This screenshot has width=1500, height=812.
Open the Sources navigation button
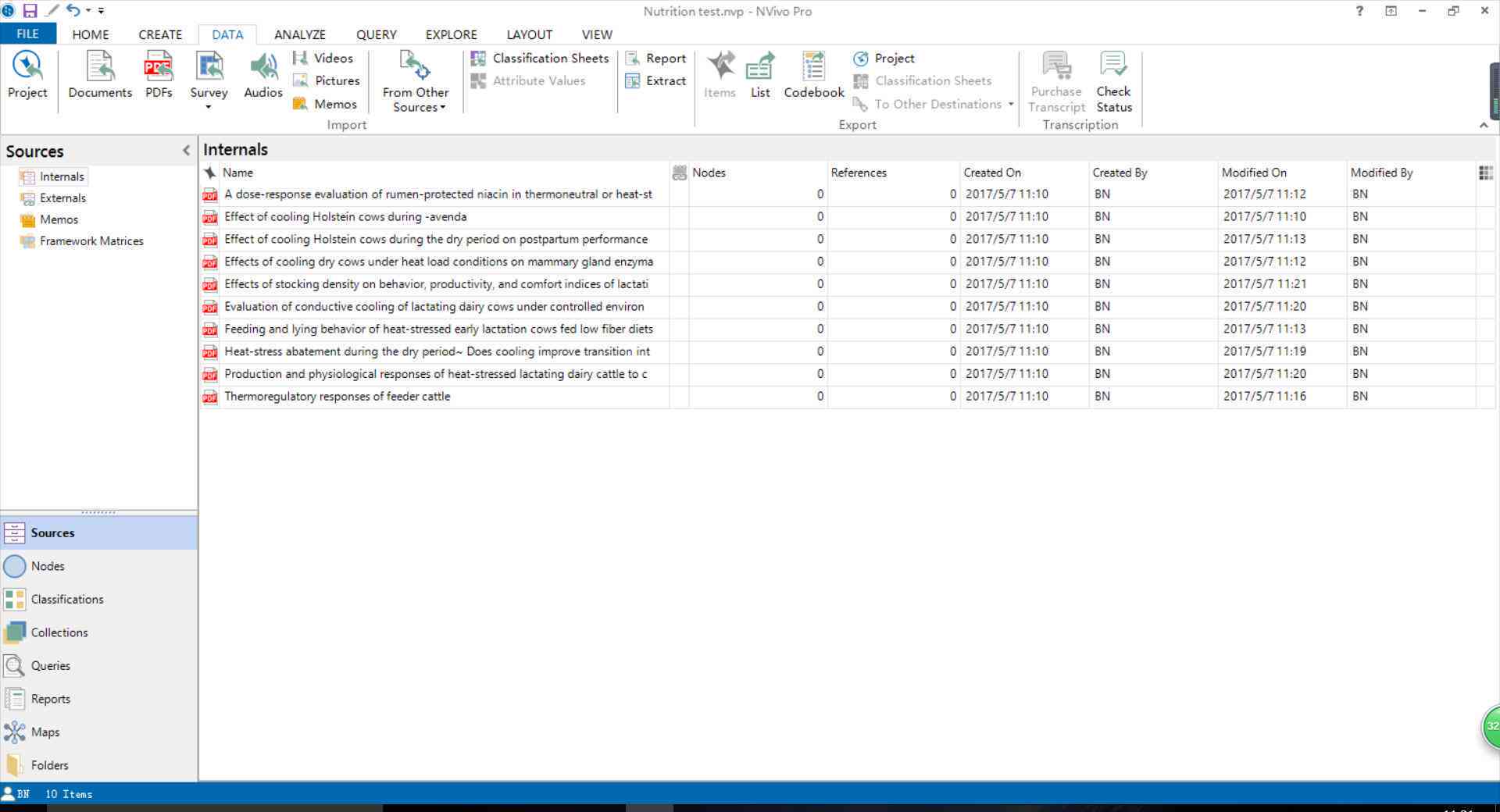98,532
